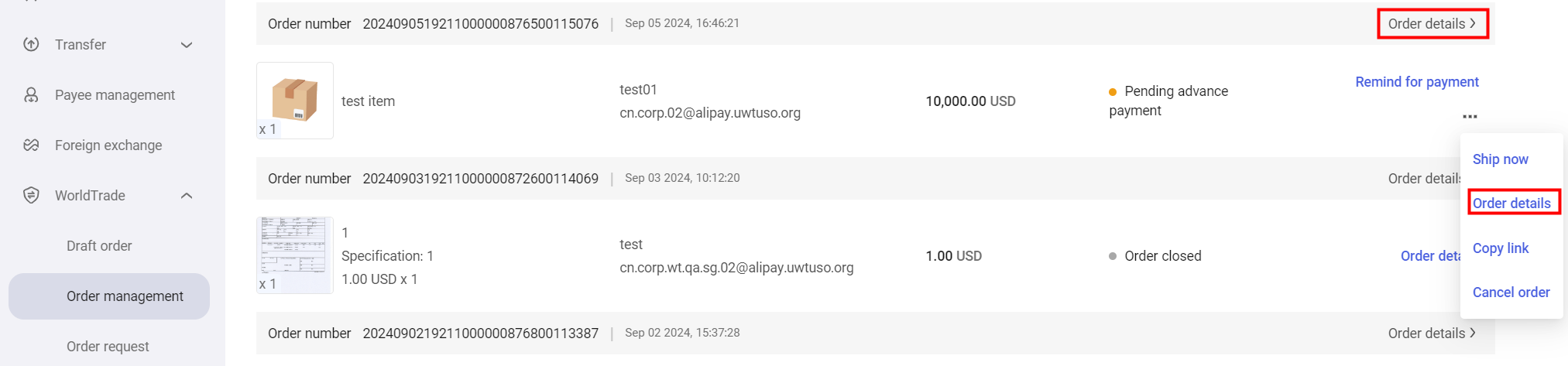Expand the Transfer menu chevron
This screenshot has width=1568, height=366.
pos(187,45)
